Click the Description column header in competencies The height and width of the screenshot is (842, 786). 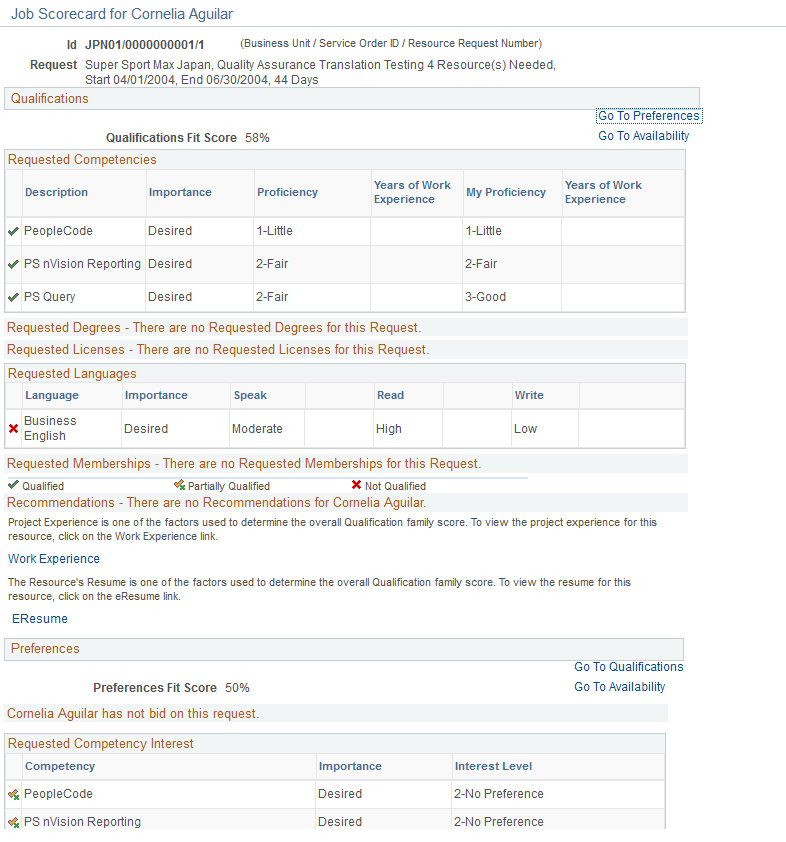click(56, 192)
